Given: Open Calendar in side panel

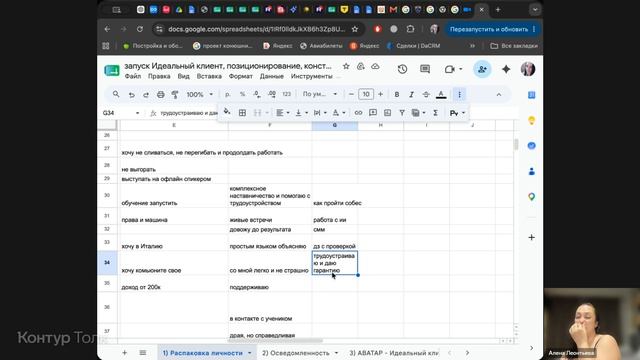Looking at the screenshot, I should point(531,95).
